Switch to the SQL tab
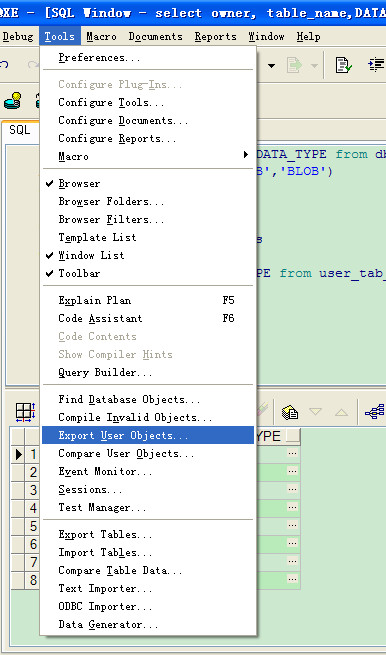 click(x=20, y=130)
